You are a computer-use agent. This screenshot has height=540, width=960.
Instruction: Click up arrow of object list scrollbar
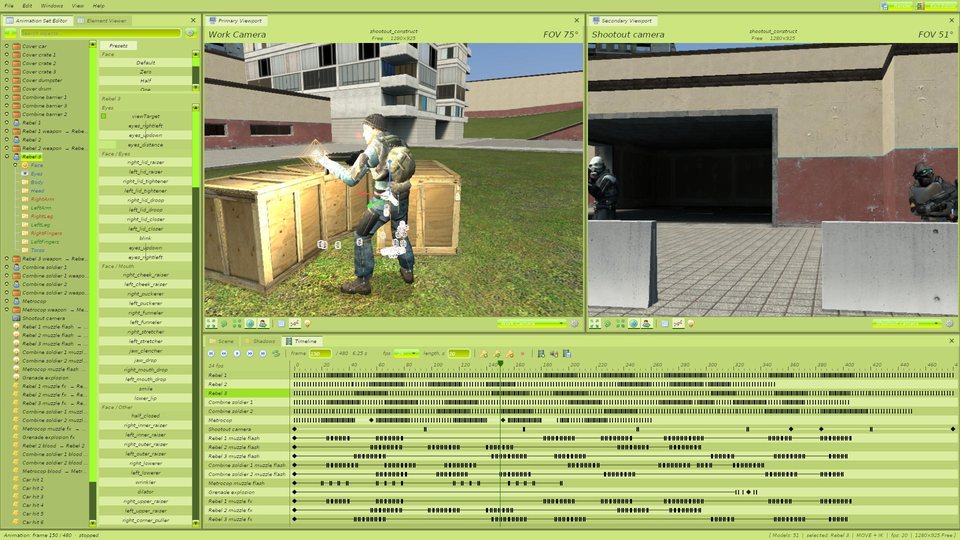pyautogui.click(x=92, y=44)
